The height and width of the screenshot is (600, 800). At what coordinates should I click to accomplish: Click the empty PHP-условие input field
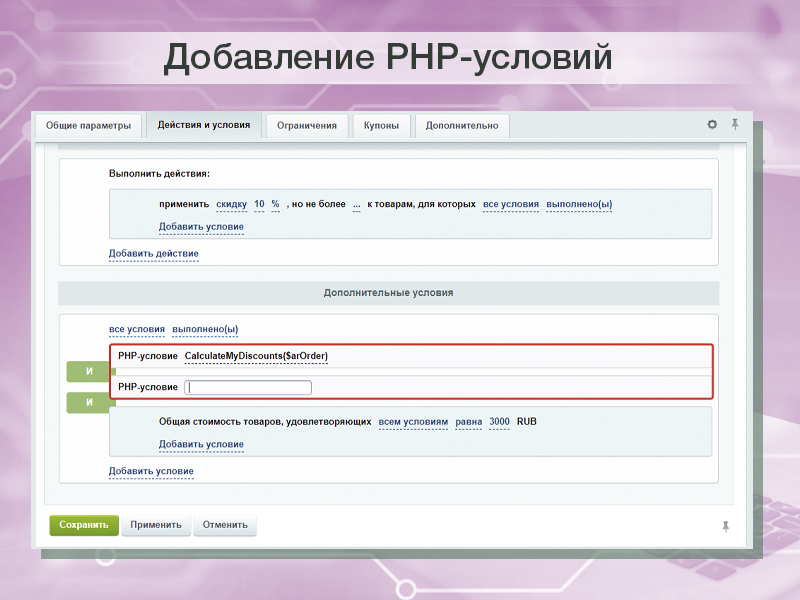click(247, 387)
